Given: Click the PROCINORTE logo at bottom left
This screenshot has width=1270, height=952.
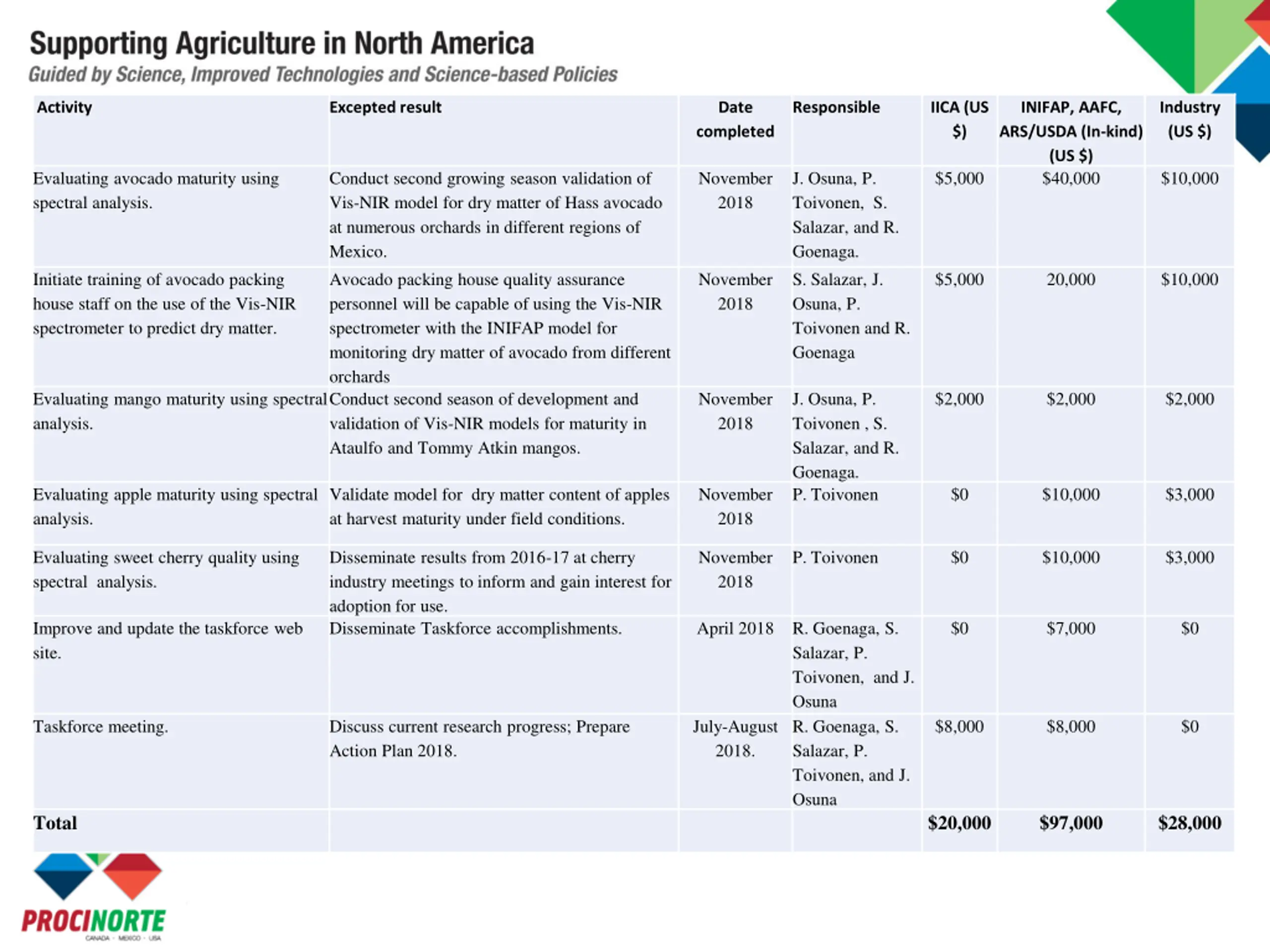Looking at the screenshot, I should 94,897.
